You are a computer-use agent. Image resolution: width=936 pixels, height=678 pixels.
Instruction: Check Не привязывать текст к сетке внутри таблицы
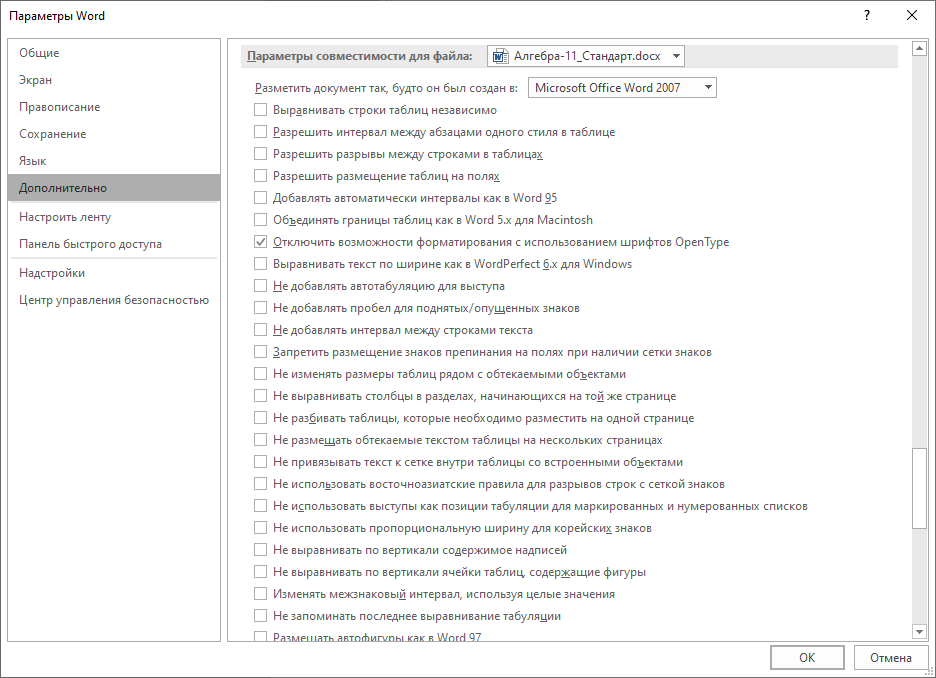260,462
